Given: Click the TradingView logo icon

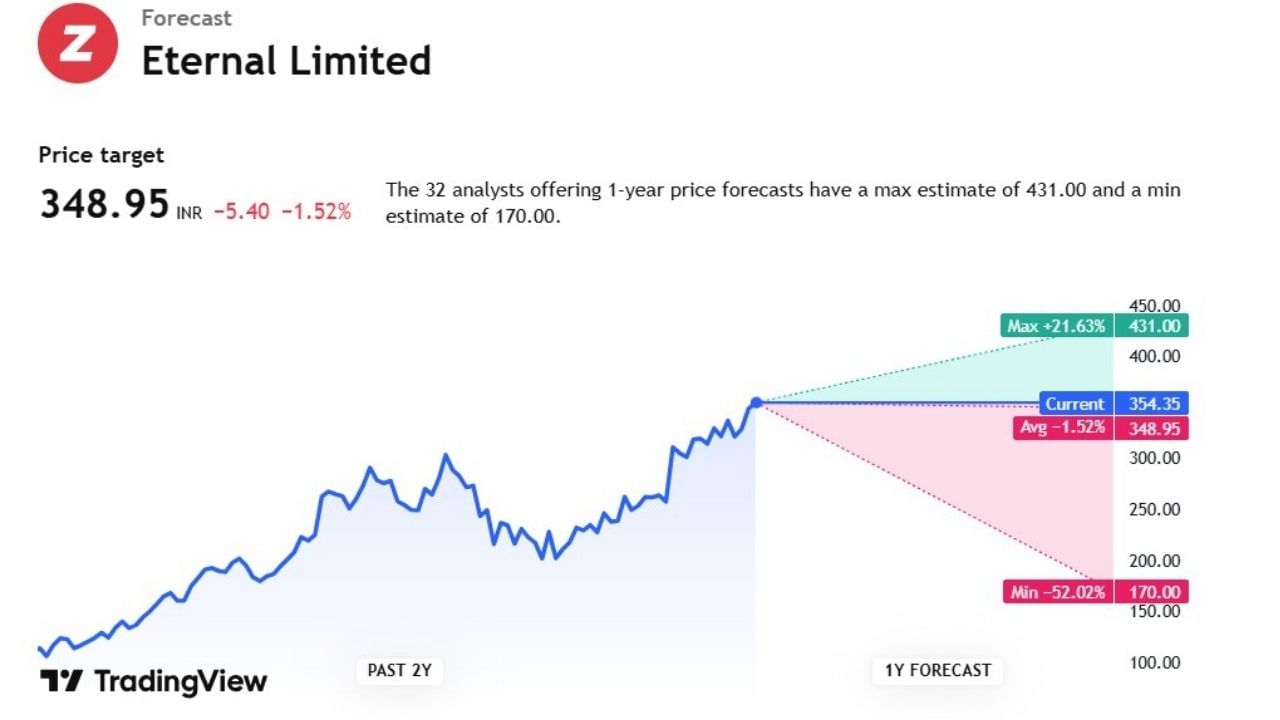Looking at the screenshot, I should point(60,681).
